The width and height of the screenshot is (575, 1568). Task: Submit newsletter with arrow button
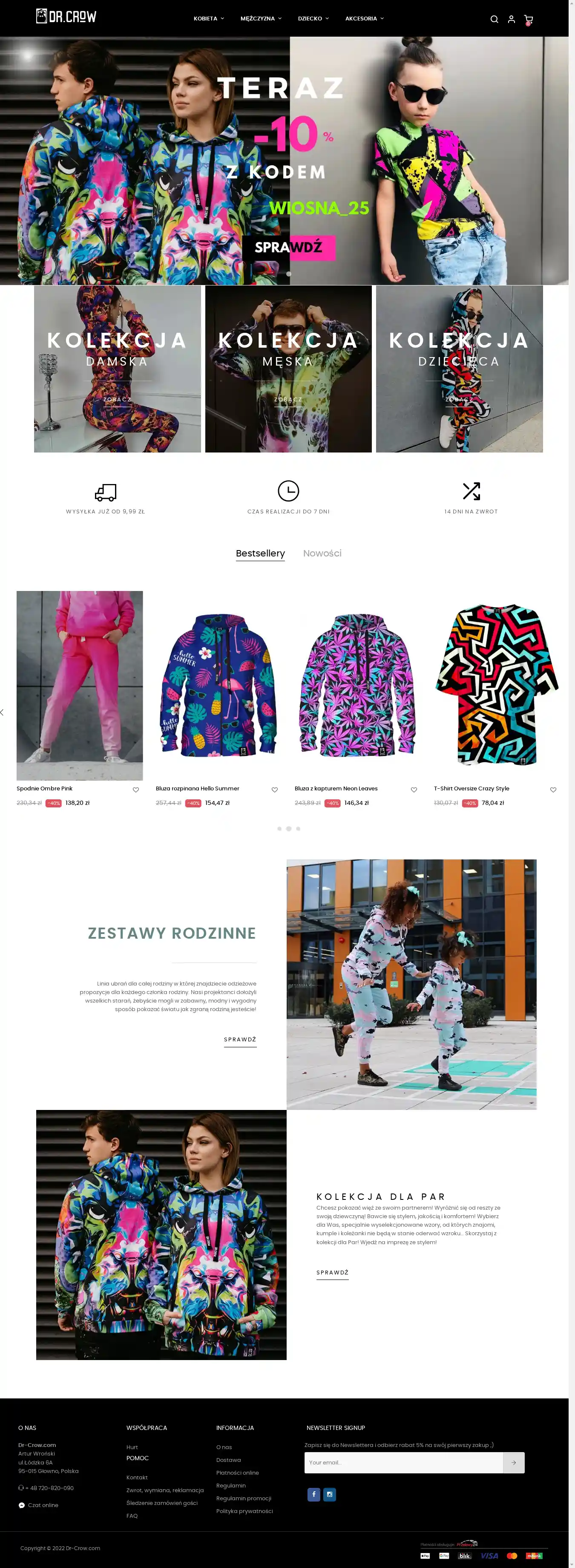point(514,1462)
